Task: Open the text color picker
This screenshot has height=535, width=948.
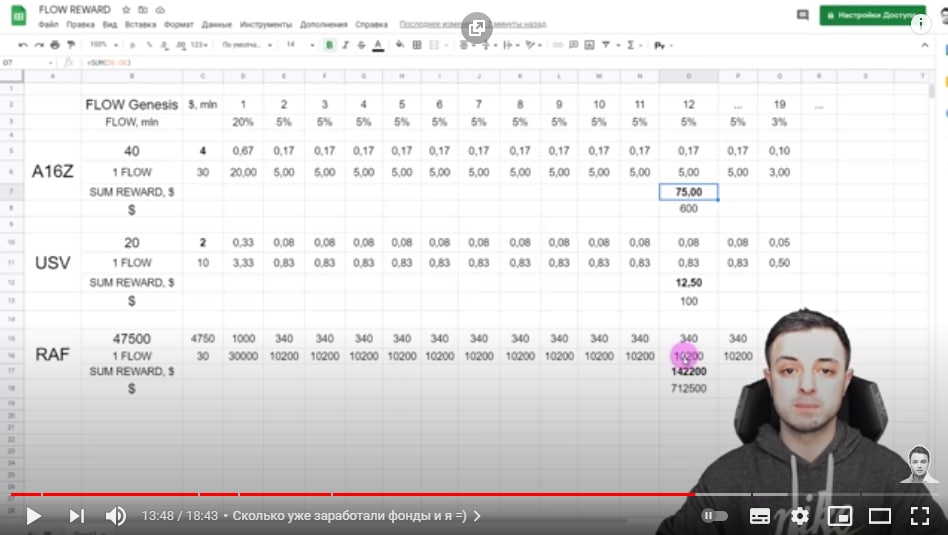Action: pos(378,45)
